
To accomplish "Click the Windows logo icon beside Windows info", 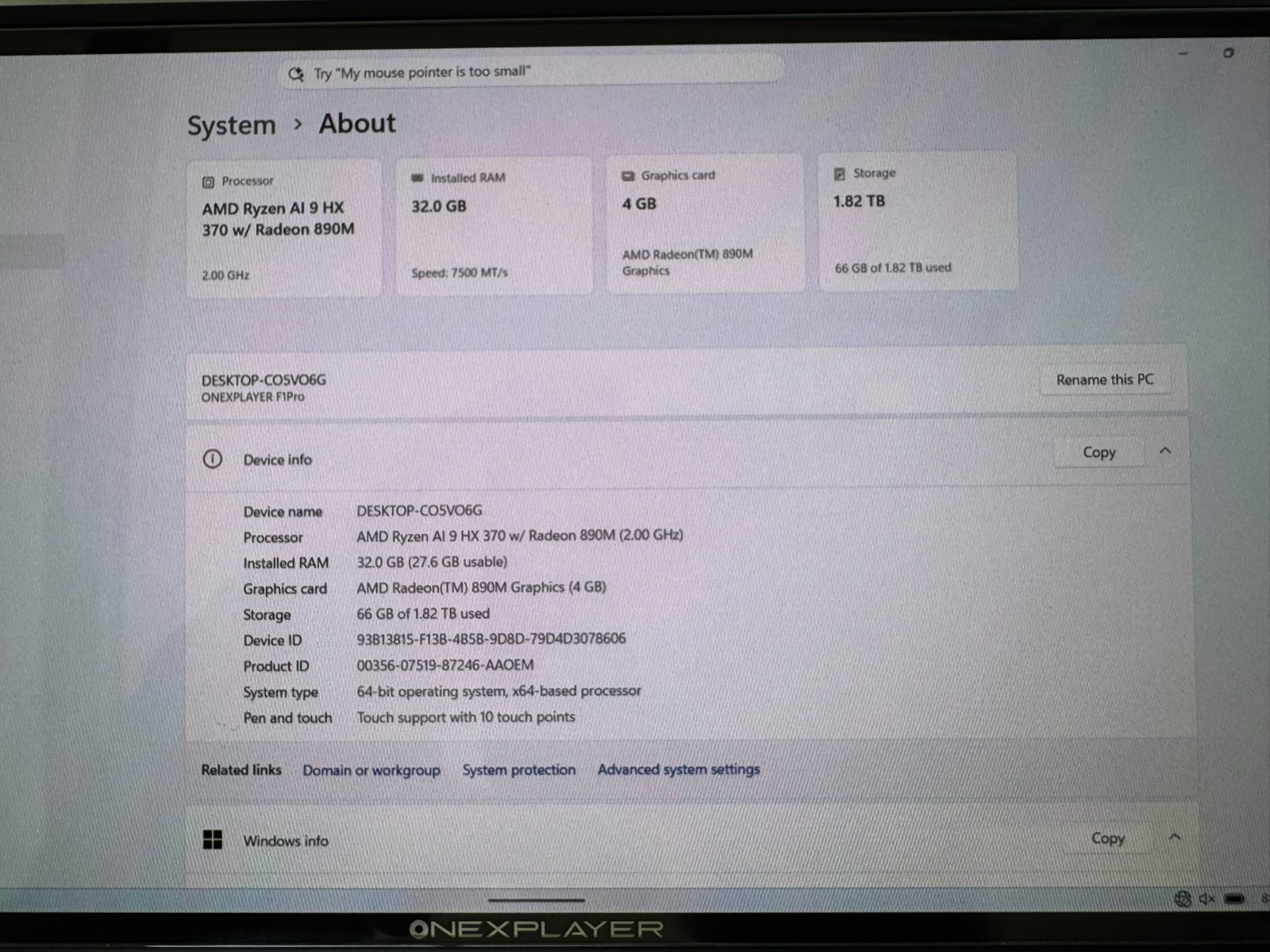I will 213,839.
